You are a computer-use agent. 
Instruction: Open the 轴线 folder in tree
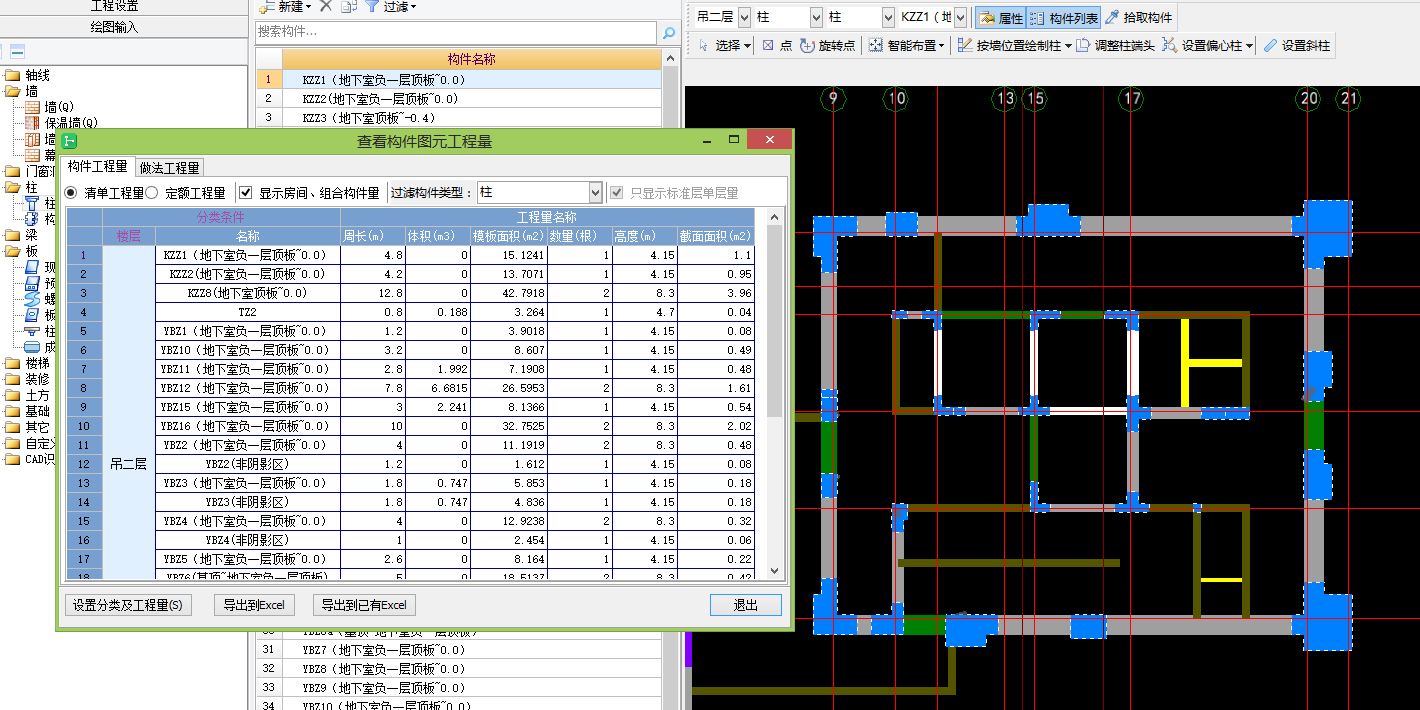click(x=27, y=75)
